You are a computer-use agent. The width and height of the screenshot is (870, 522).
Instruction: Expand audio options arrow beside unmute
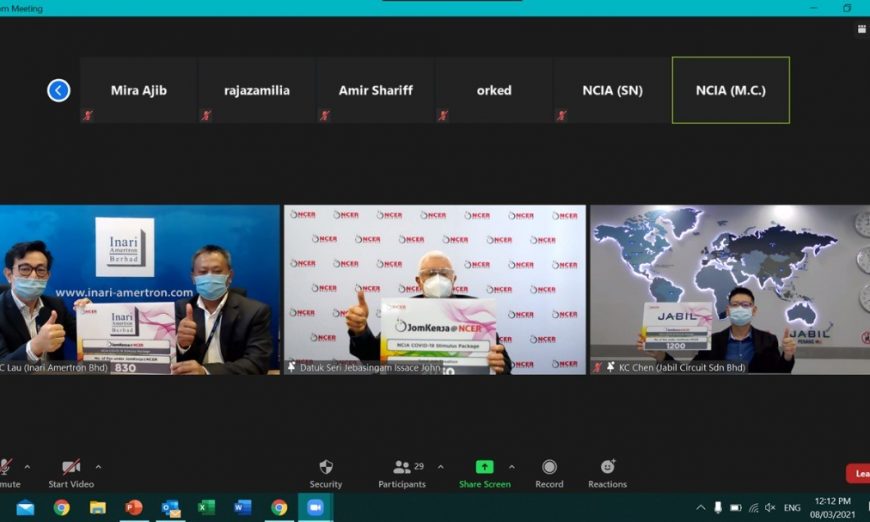pyautogui.click(x=27, y=467)
